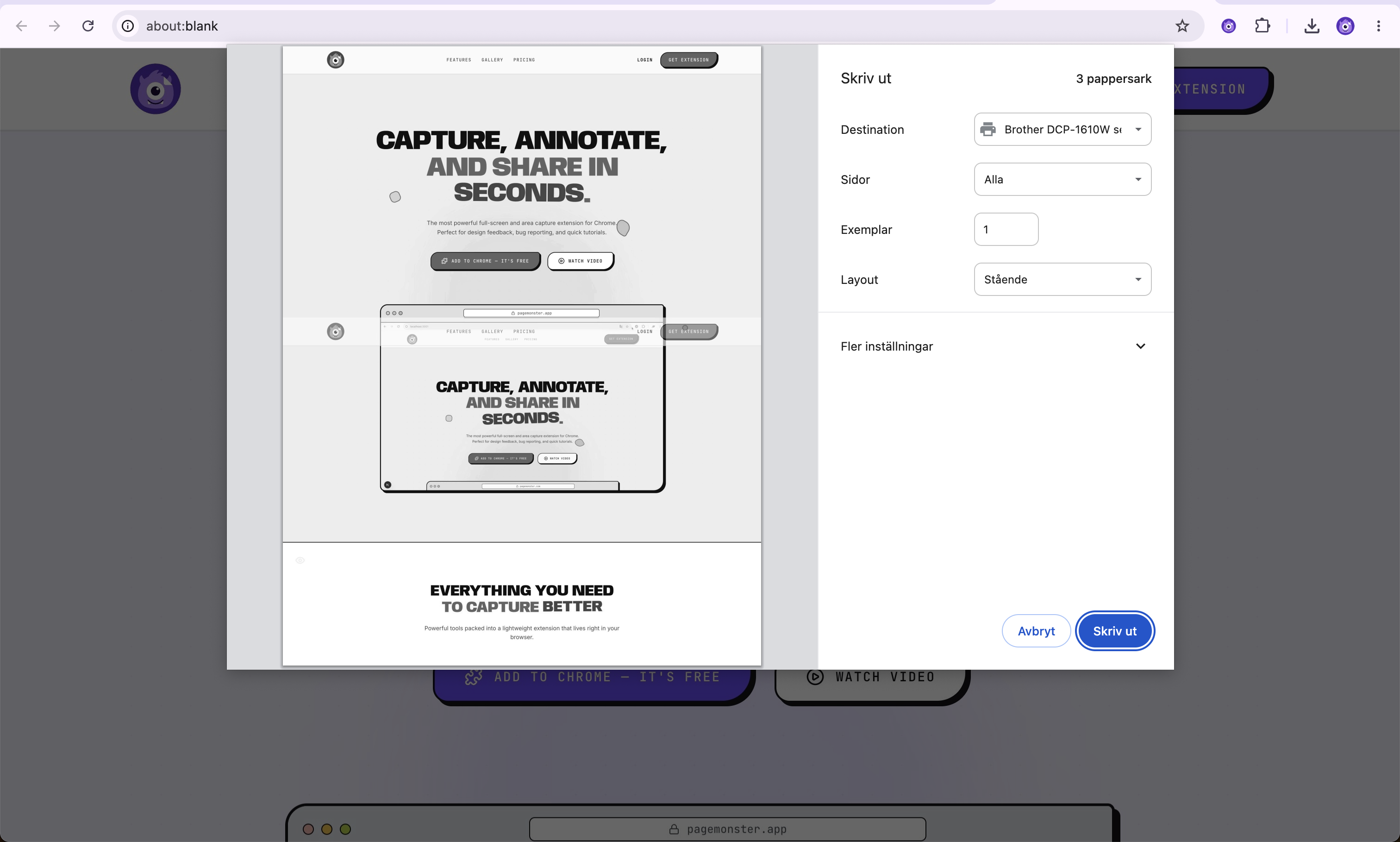Click the play icon on Watch Video

(x=815, y=677)
